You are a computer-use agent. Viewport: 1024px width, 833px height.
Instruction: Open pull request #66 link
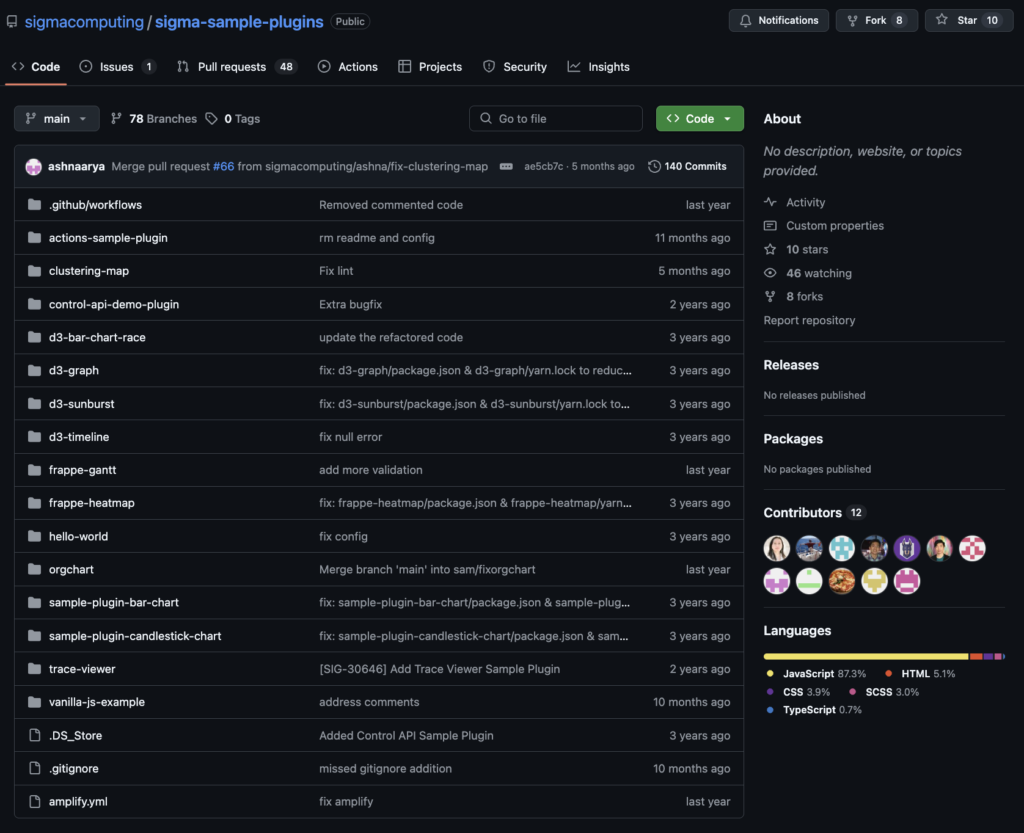223,166
